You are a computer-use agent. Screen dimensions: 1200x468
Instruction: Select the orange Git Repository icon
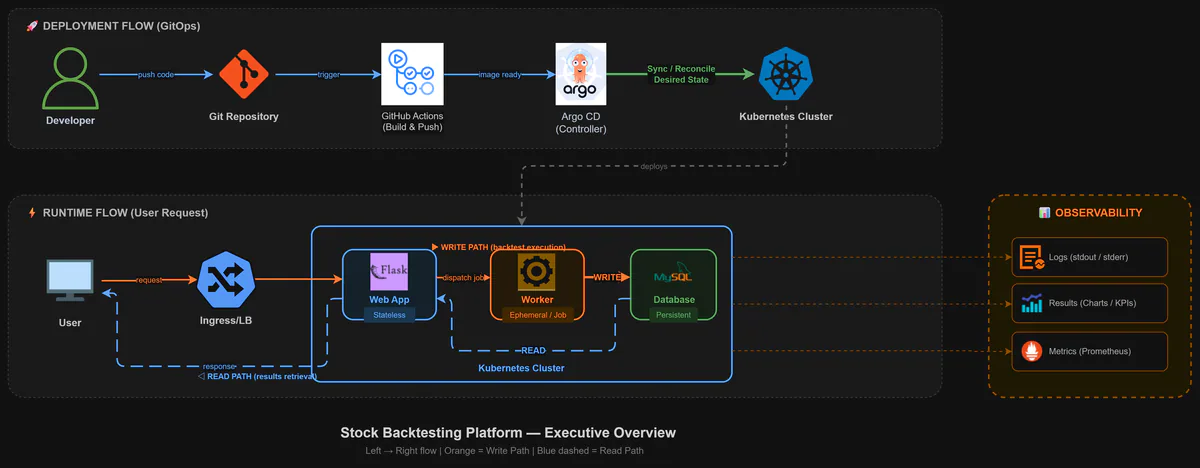click(246, 74)
